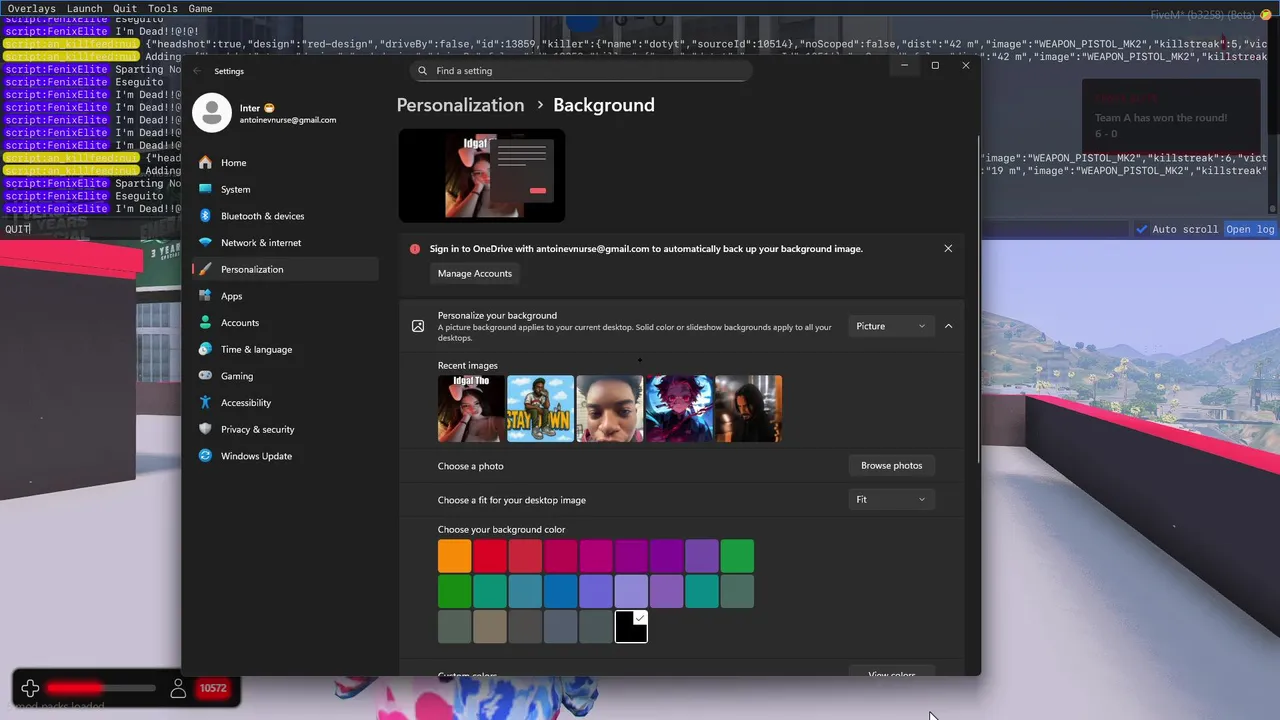Select bright red color swatch
Viewport: 1280px width, 720px height.
(x=490, y=556)
